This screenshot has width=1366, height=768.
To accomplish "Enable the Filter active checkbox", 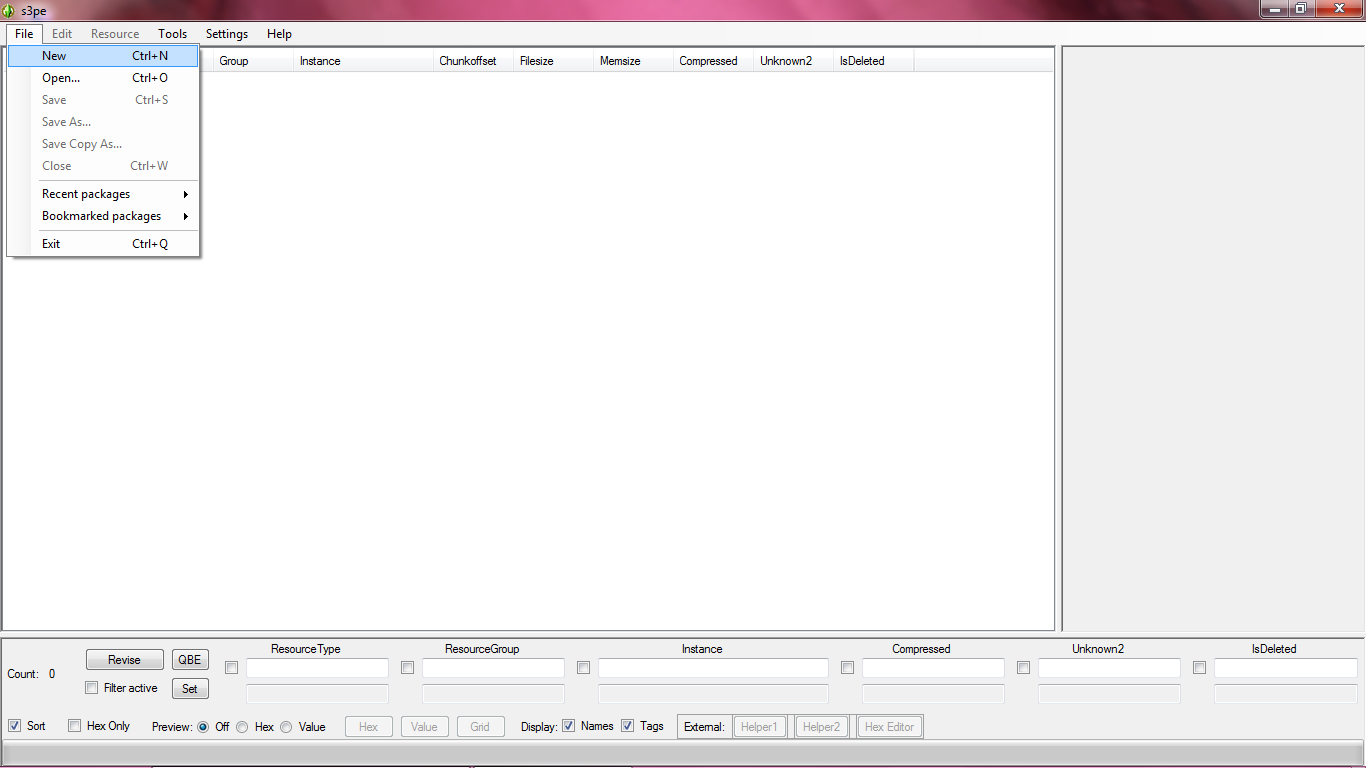I will pos(91,688).
